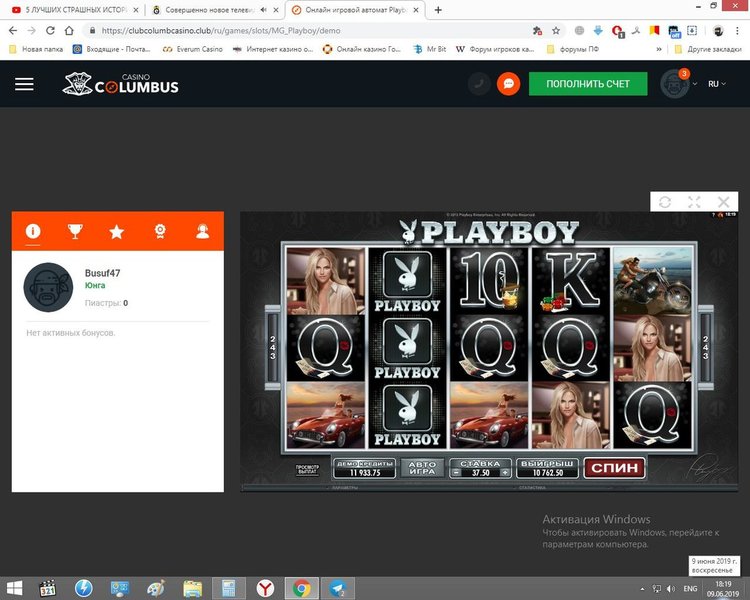Reload the game with the refresh icon

coord(664,202)
